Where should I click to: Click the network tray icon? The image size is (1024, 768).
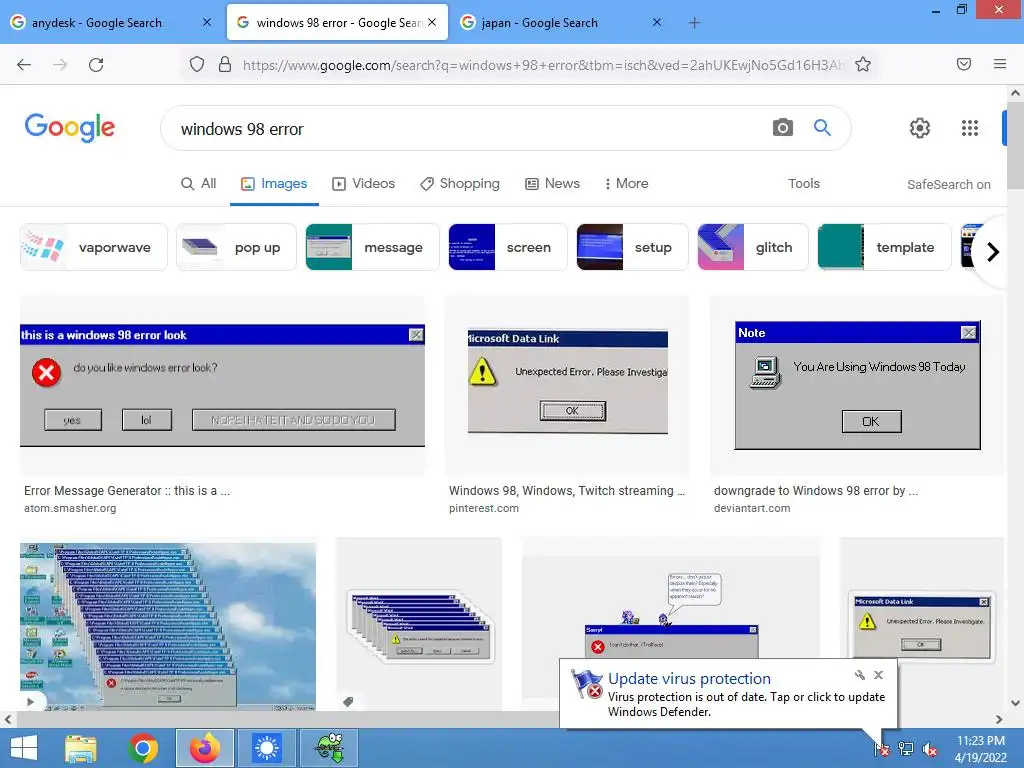tap(906, 749)
